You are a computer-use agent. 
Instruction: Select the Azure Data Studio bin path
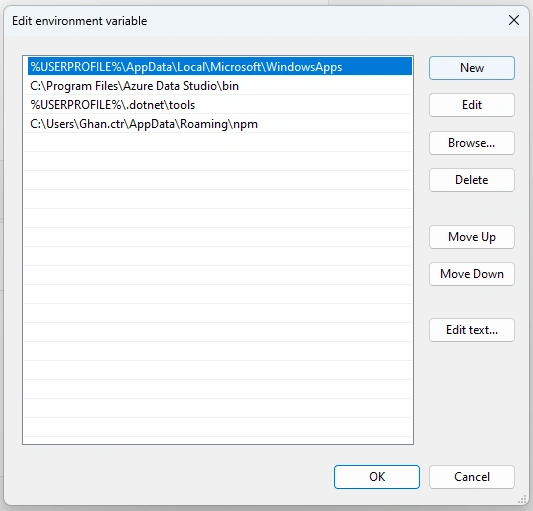[x=220, y=86]
